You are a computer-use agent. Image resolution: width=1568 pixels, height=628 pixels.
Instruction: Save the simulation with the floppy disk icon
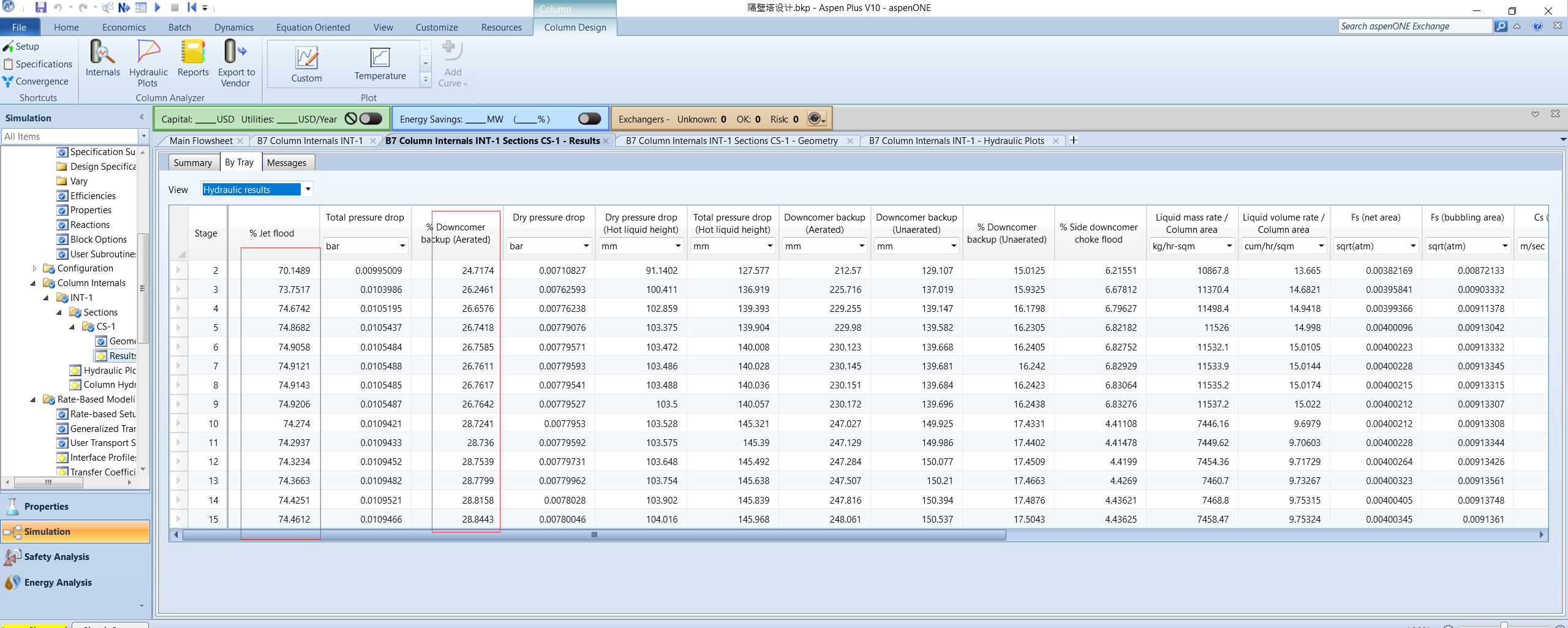[x=40, y=8]
